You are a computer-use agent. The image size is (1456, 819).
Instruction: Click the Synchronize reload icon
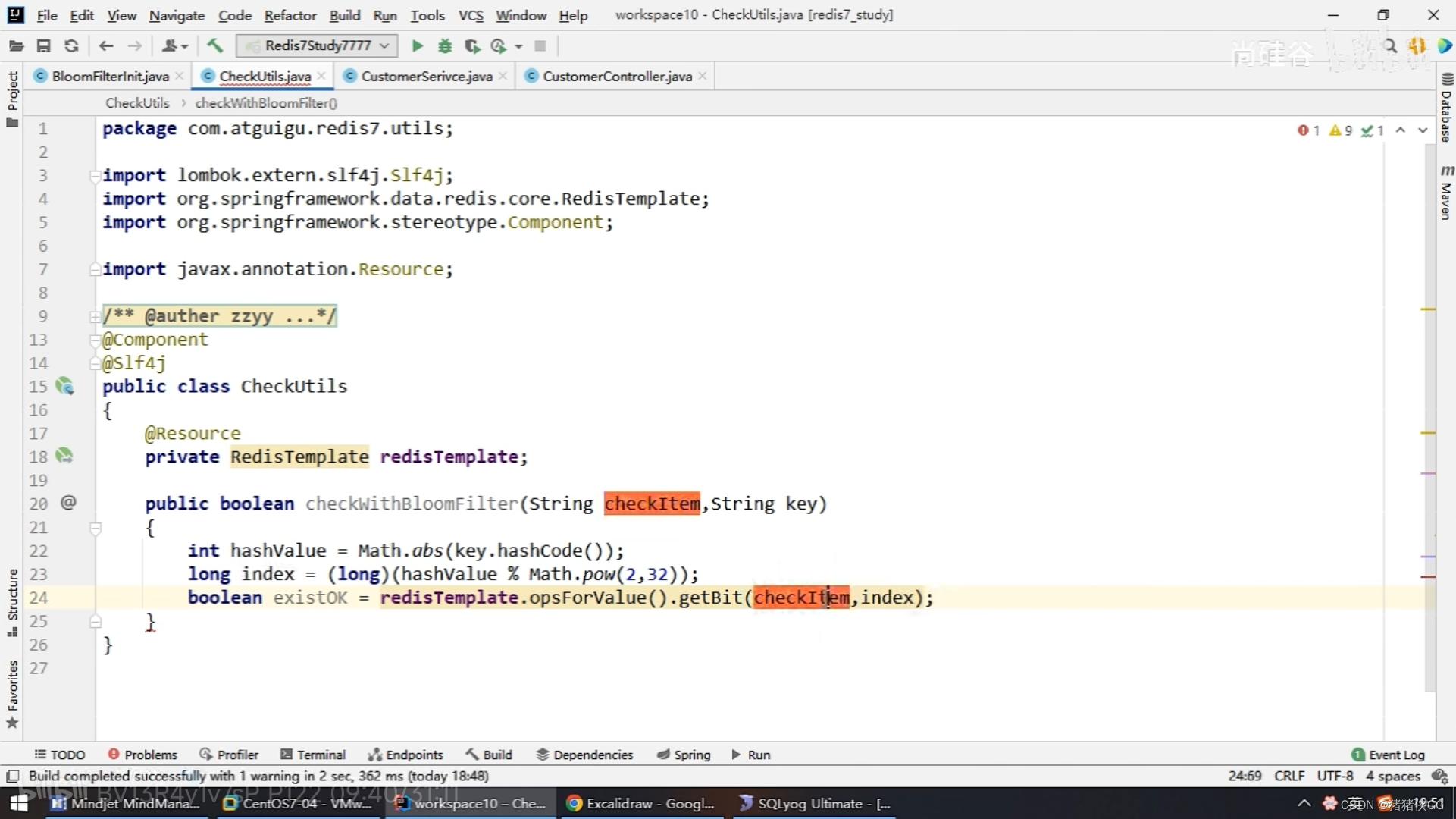point(71,46)
